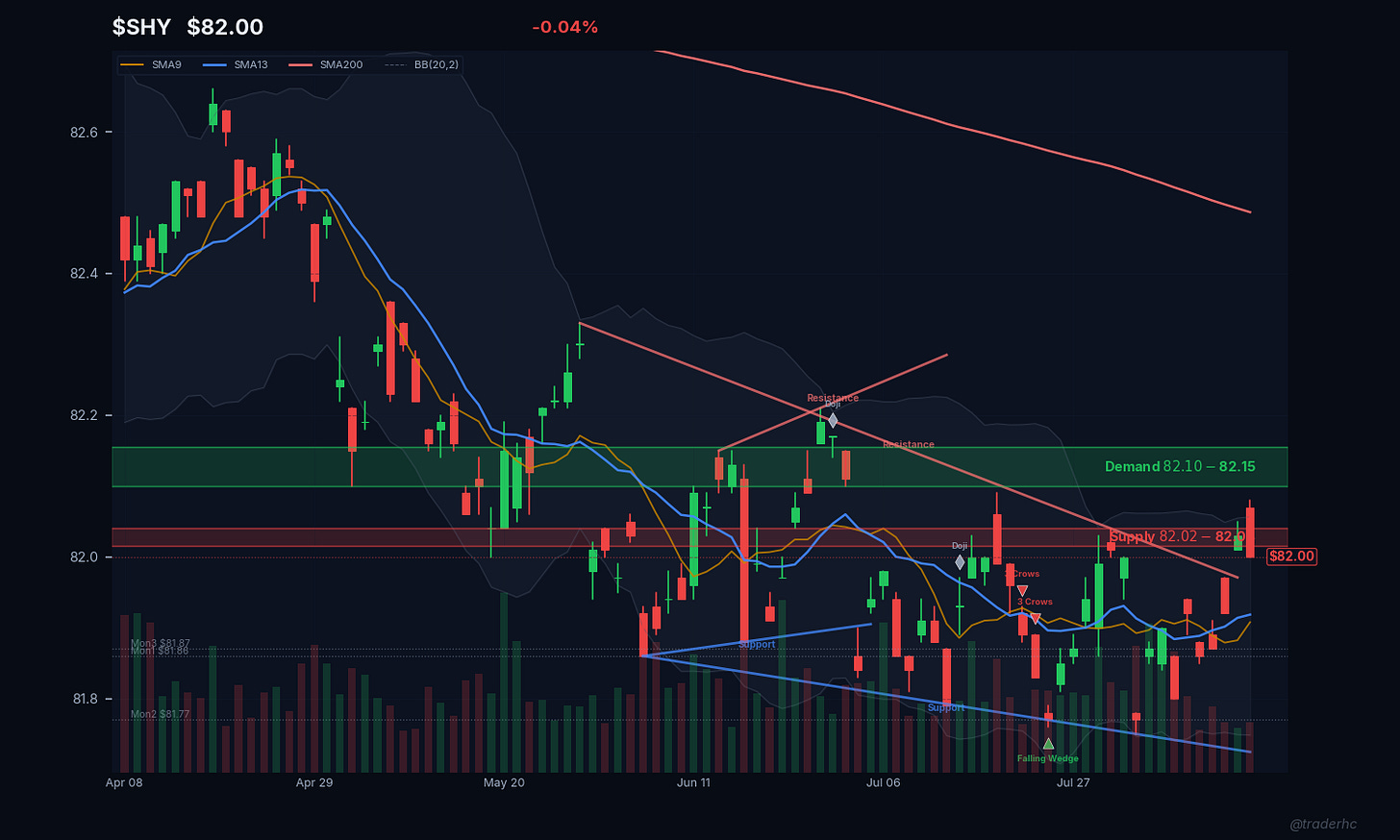Select the lower 3 Crows red triangle marker
Image resolution: width=1400 pixels, height=840 pixels.
[x=1036, y=618]
